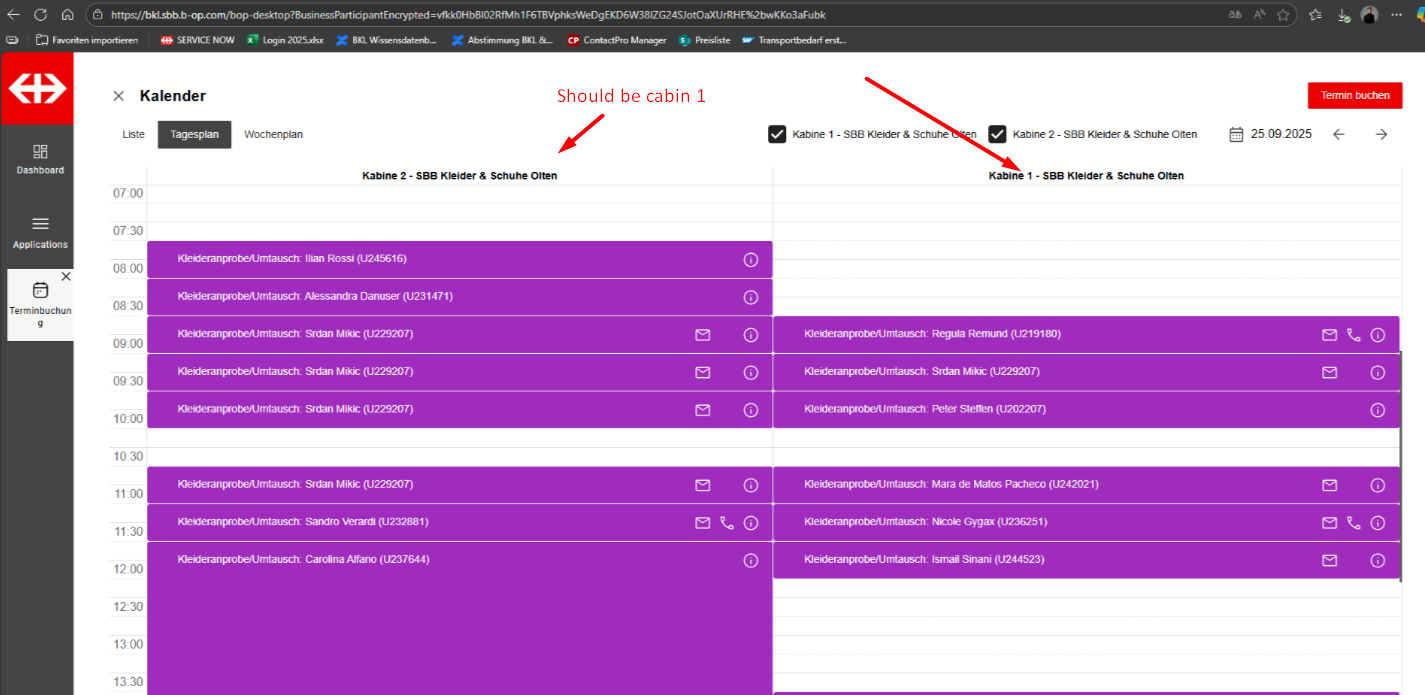Click phone icon on Sandro Verardi appointment

pos(727,522)
